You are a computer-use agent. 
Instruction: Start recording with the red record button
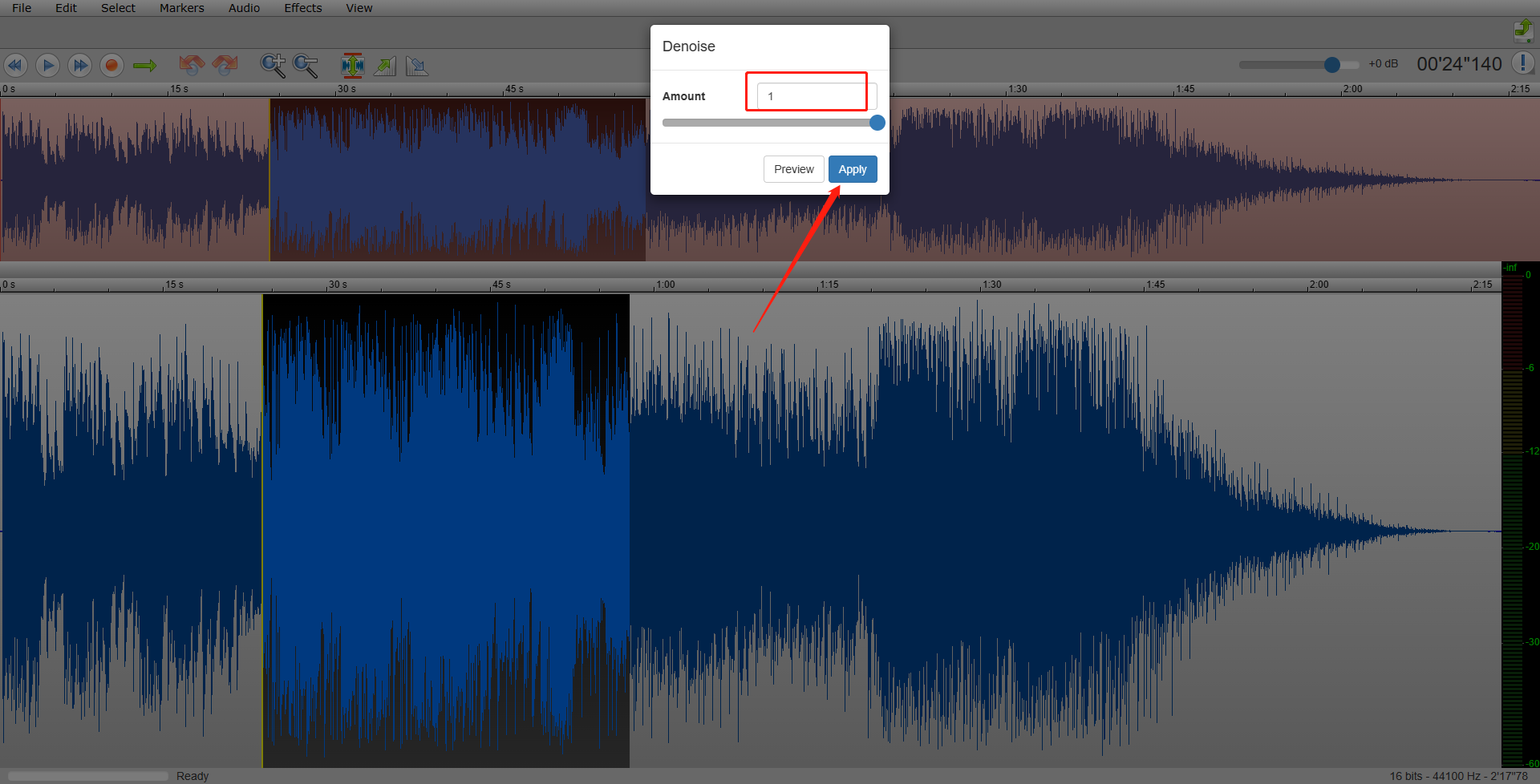pyautogui.click(x=111, y=65)
